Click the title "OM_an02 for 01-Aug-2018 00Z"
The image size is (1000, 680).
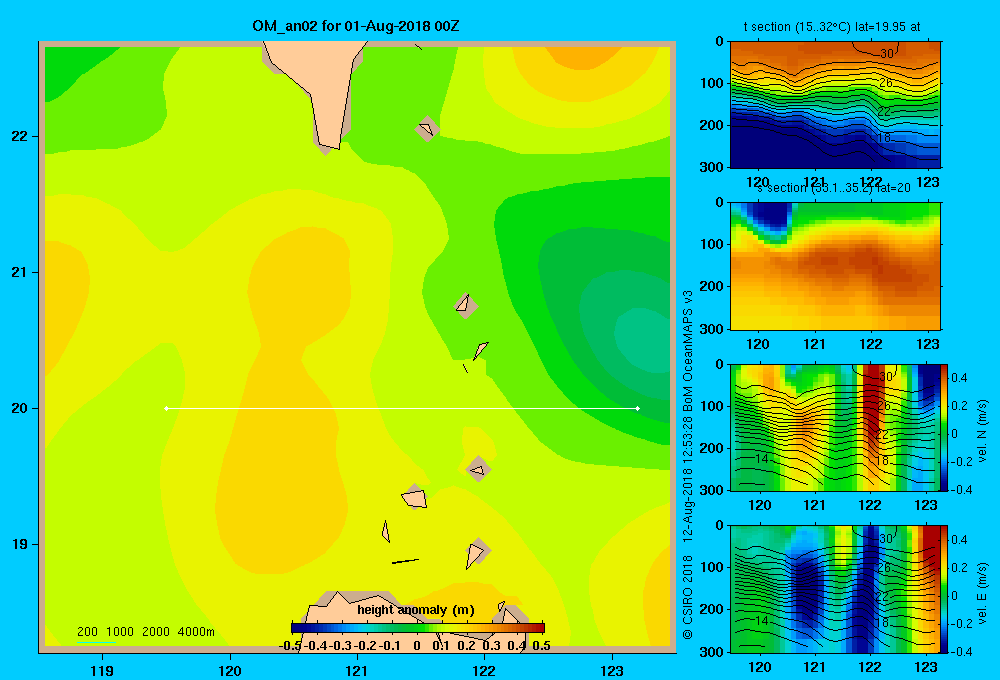356,26
